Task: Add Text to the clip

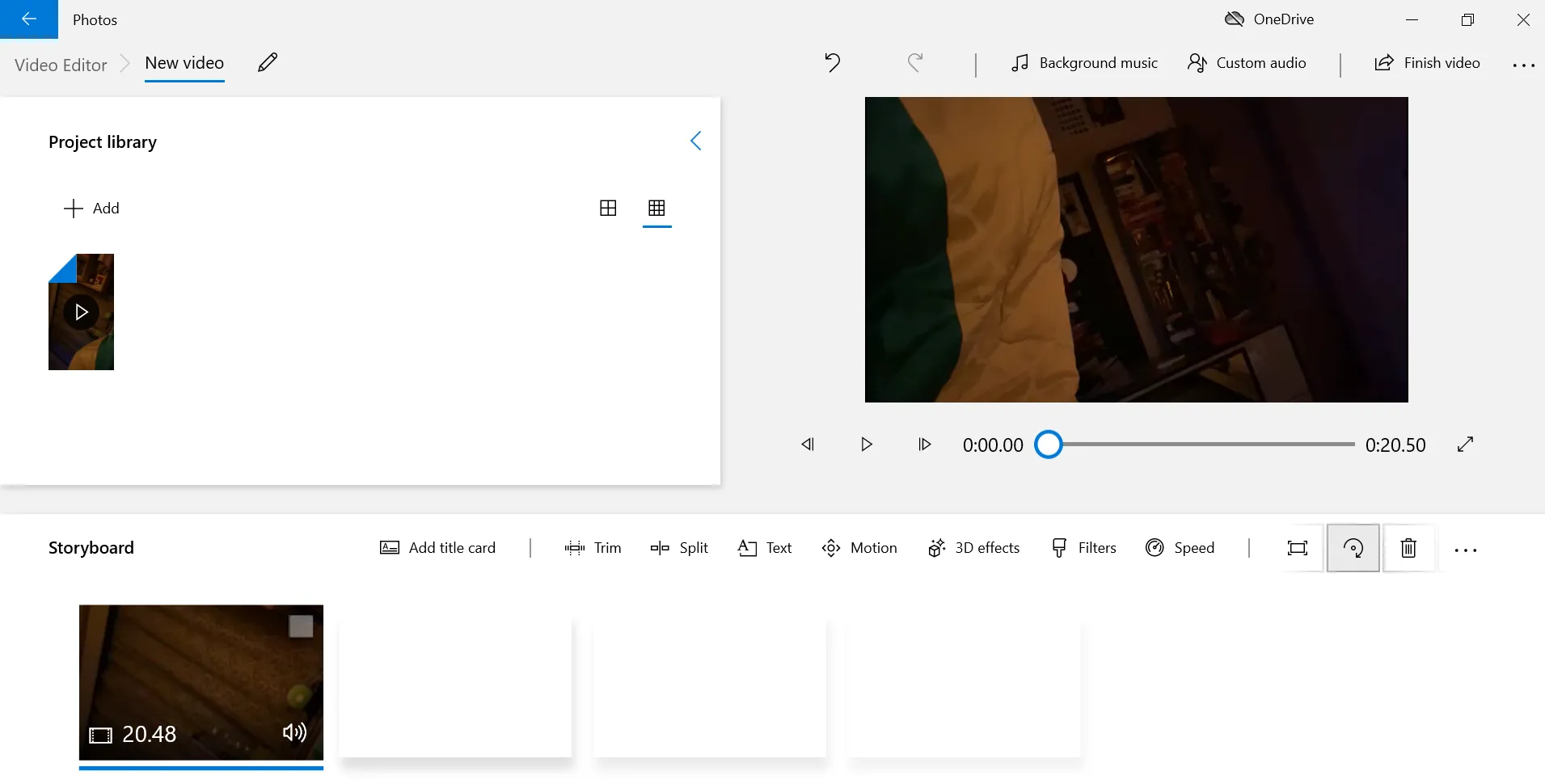Action: (765, 548)
